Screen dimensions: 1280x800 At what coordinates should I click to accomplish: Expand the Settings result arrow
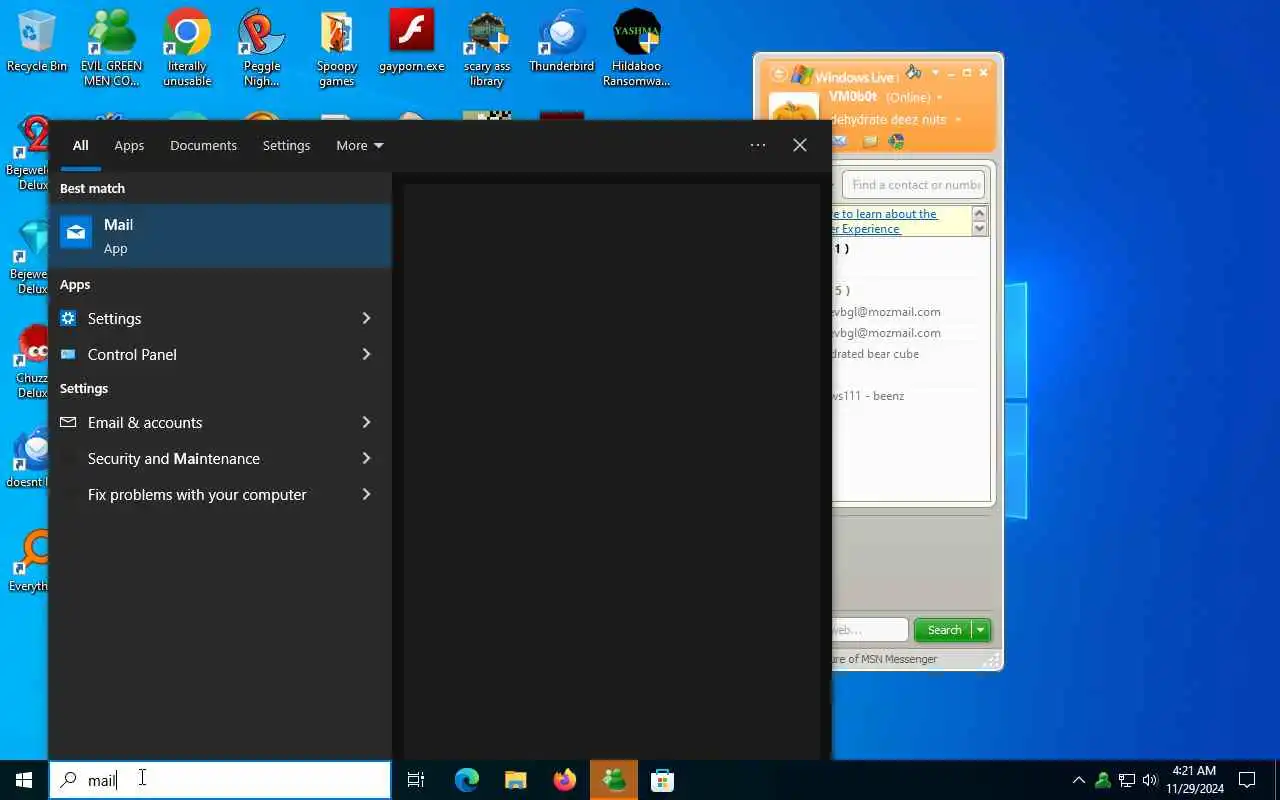pyautogui.click(x=366, y=318)
